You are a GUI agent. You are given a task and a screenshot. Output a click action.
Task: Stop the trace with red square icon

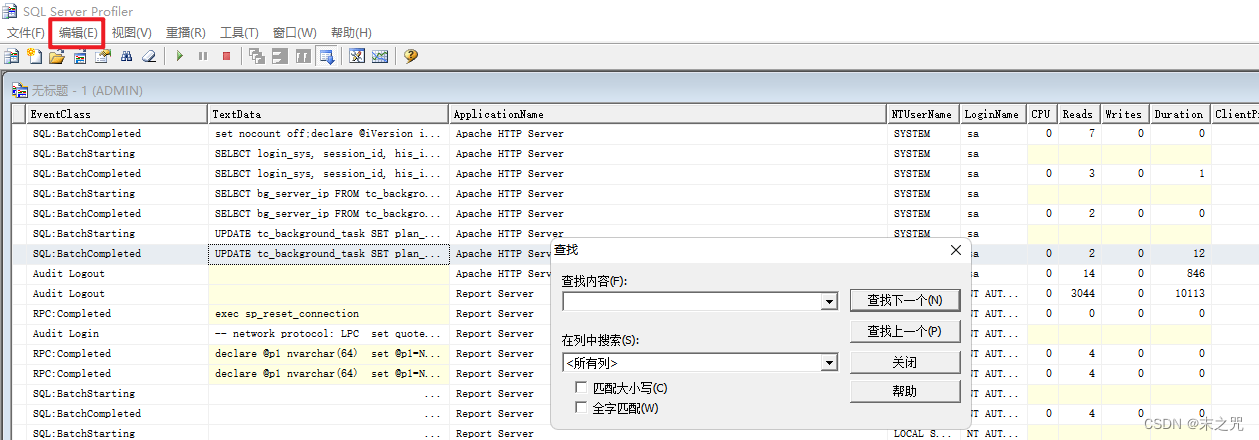tap(226, 56)
